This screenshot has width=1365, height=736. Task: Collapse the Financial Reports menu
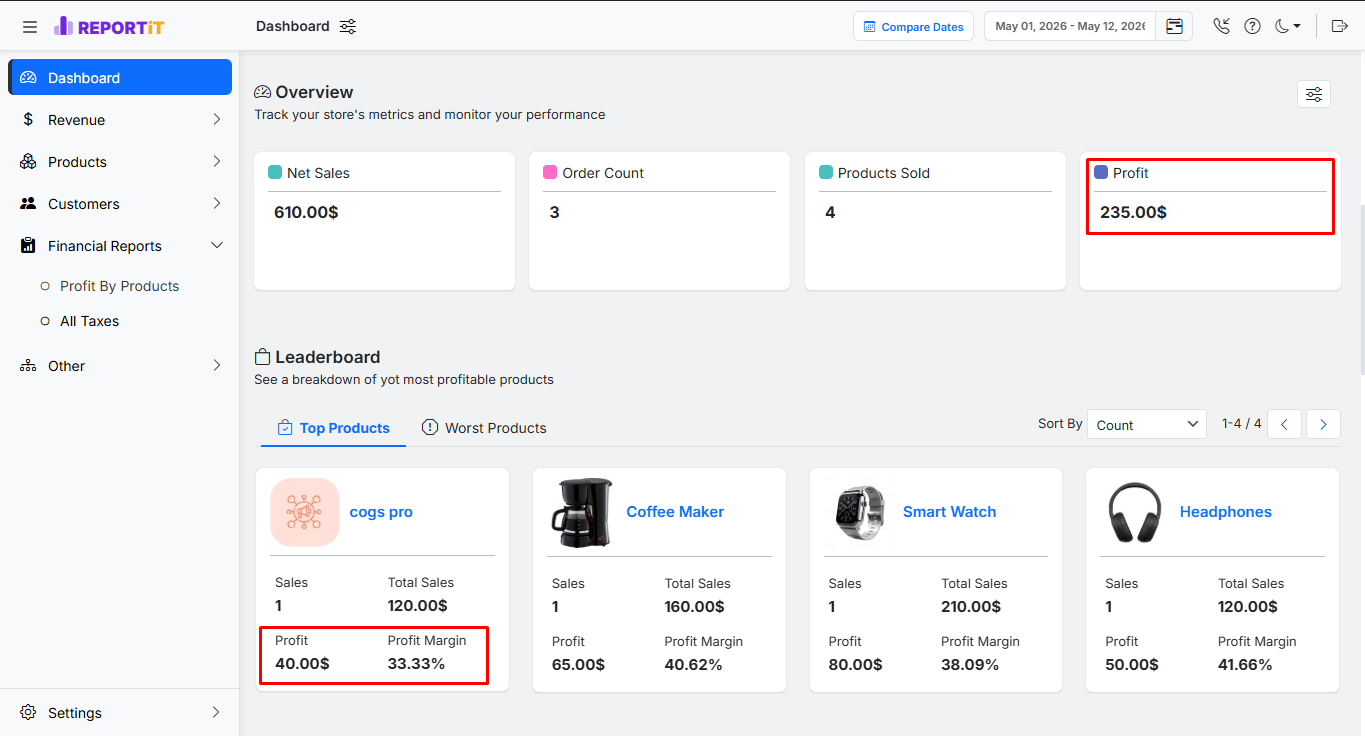pos(120,246)
